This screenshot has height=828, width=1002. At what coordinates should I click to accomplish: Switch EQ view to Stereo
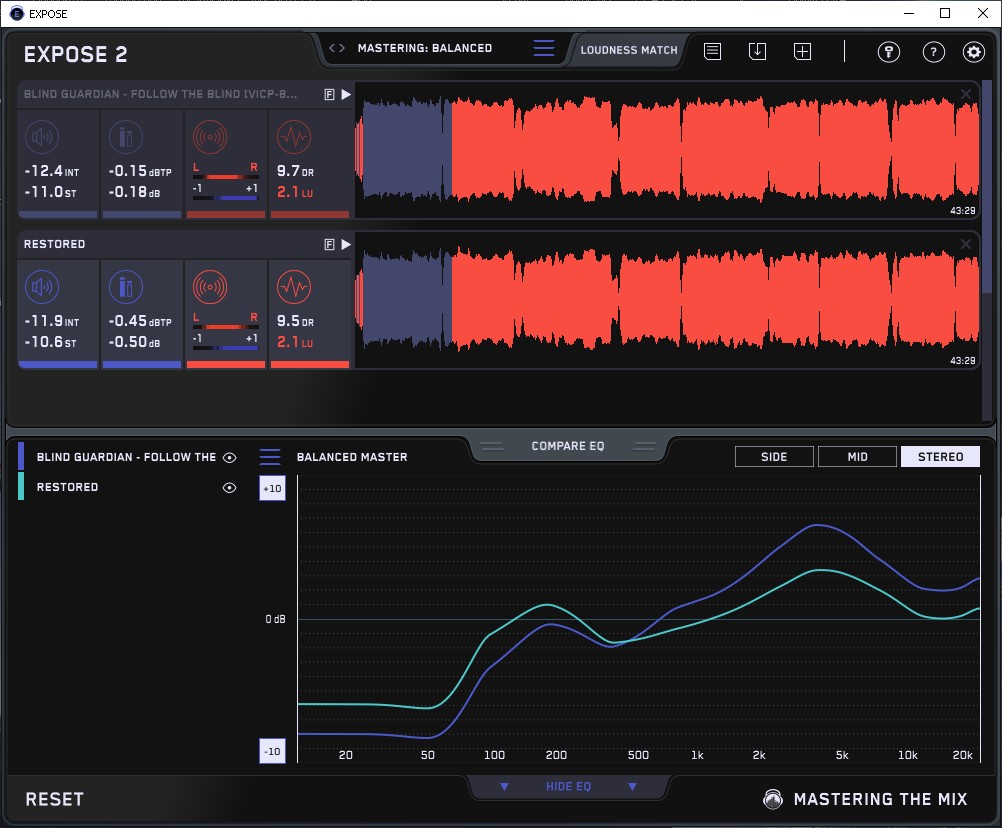[x=940, y=457]
